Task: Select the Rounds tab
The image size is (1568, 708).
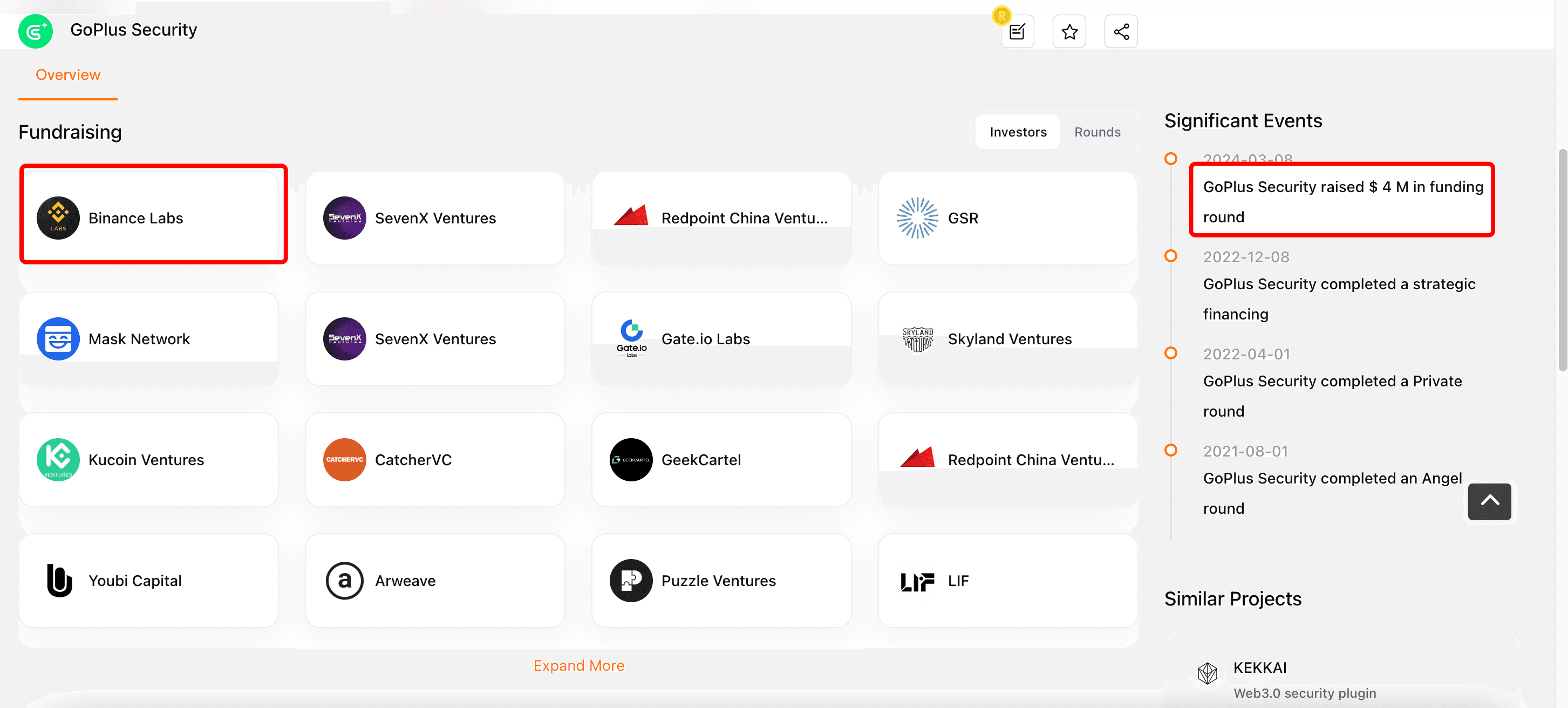Action: pyautogui.click(x=1097, y=132)
